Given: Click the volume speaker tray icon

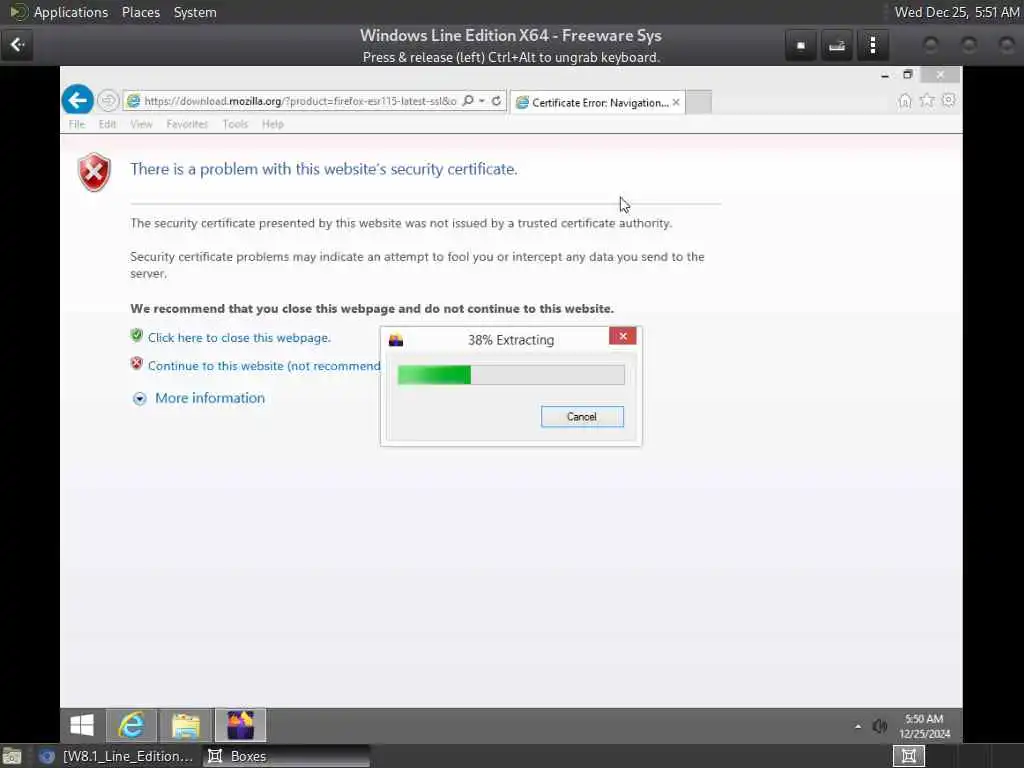Looking at the screenshot, I should (880, 726).
